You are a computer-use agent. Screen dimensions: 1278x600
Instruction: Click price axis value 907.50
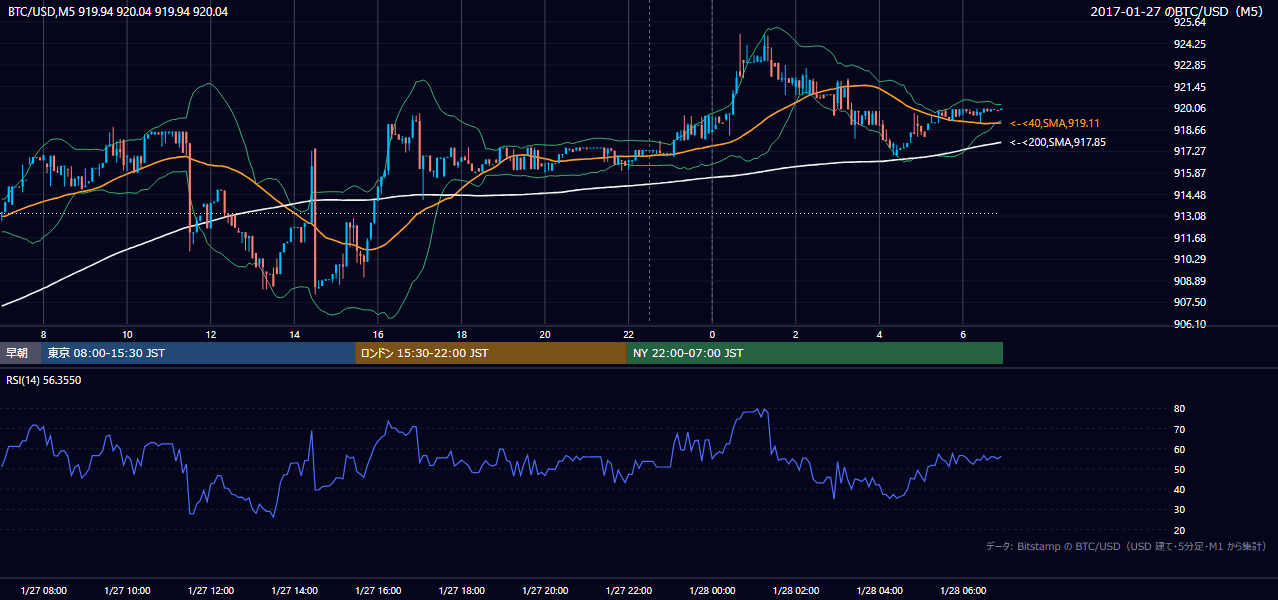click(x=1189, y=302)
